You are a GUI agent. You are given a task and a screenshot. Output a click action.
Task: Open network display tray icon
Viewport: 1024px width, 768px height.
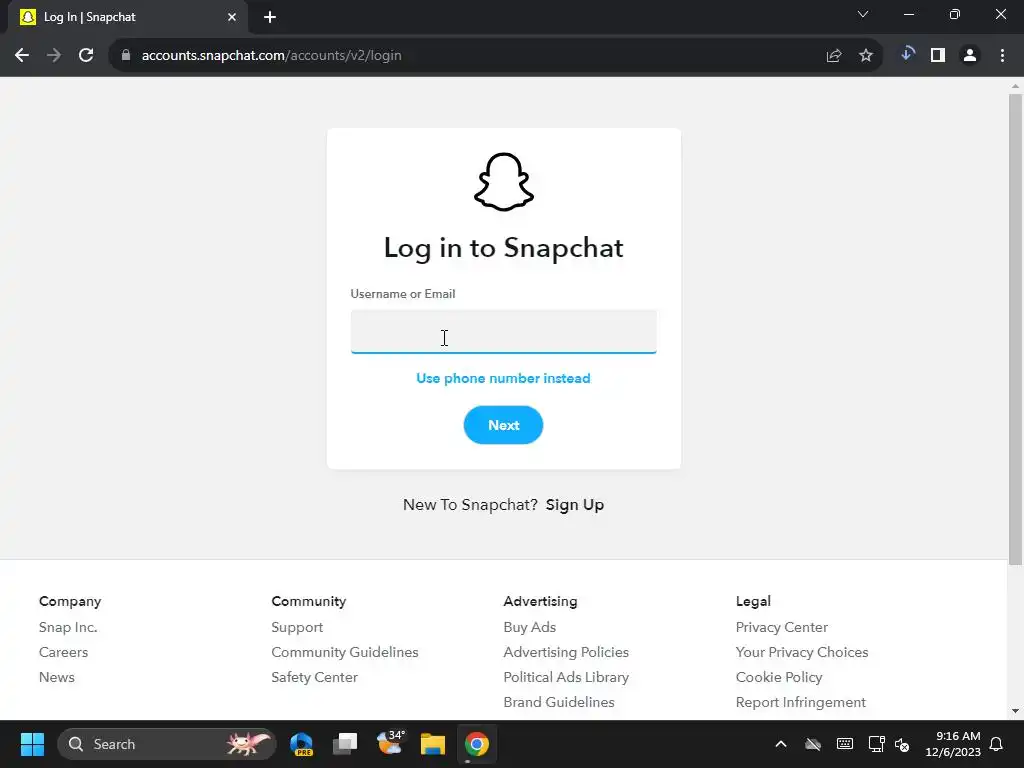pyautogui.click(x=876, y=744)
